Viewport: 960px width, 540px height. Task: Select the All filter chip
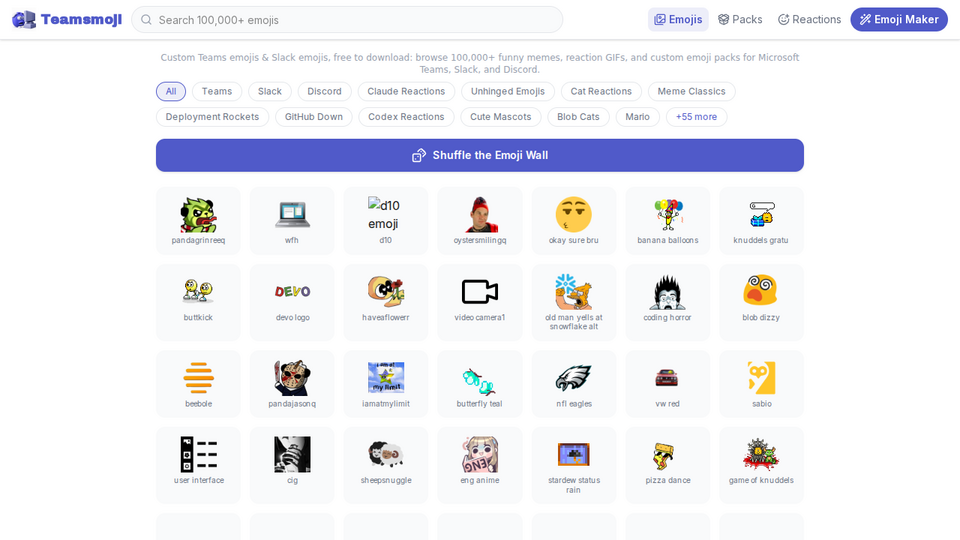tap(171, 91)
